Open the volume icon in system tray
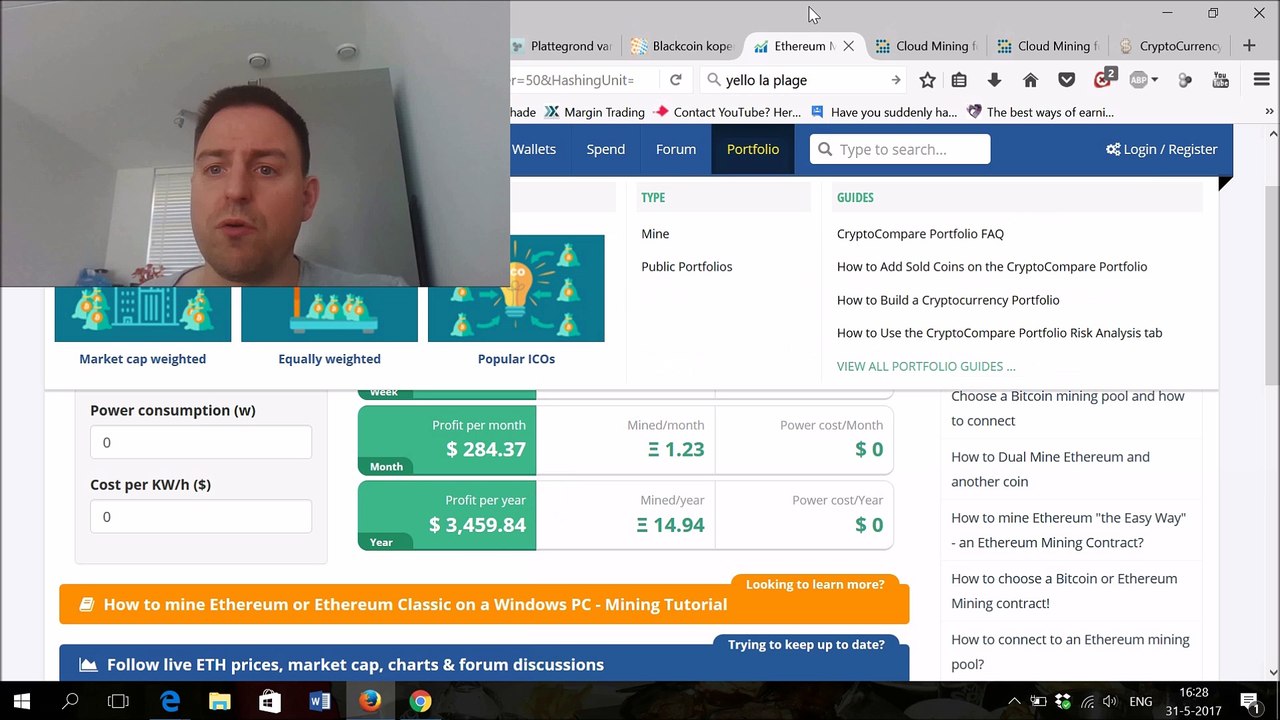This screenshot has width=1280, height=720. tap(1111, 702)
